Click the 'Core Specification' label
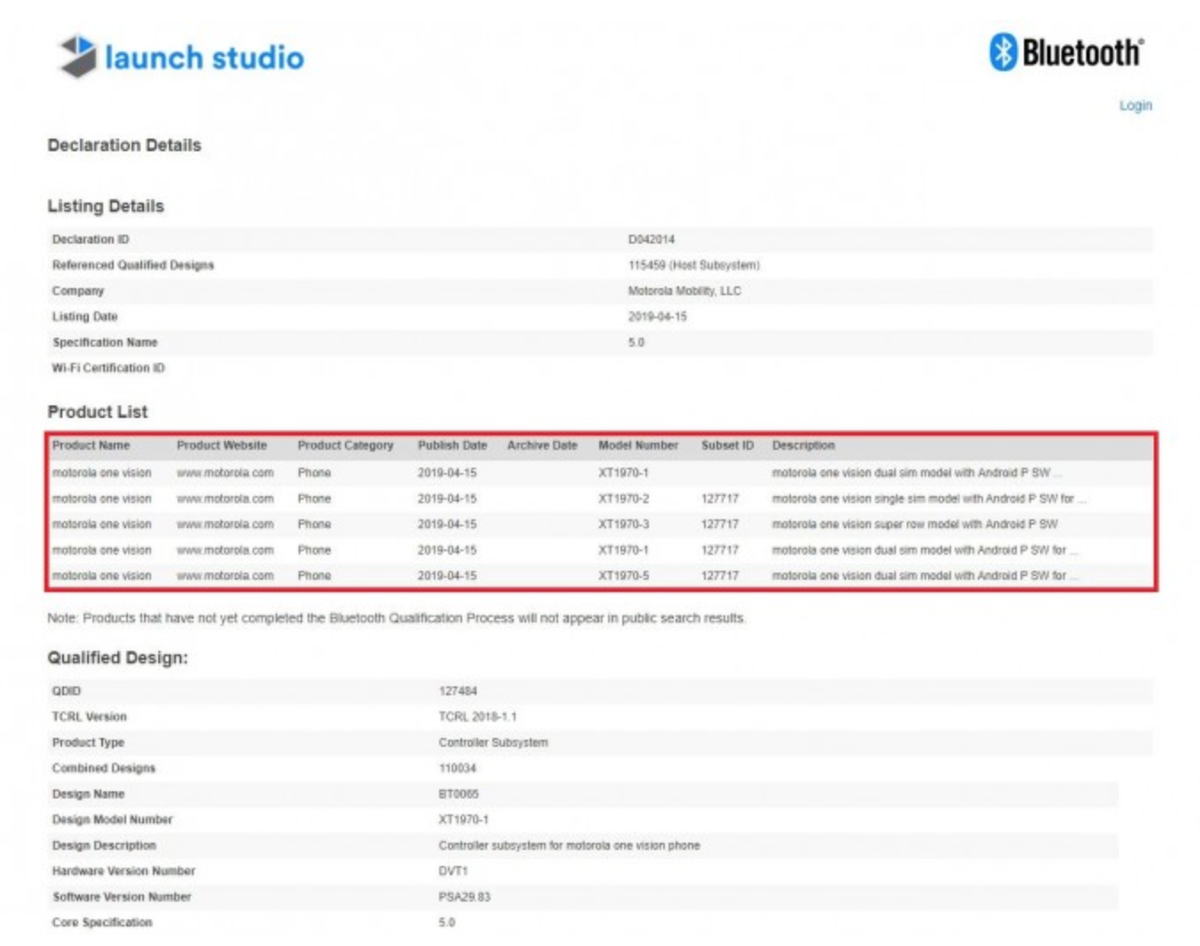The image size is (1200, 946). pos(102,923)
